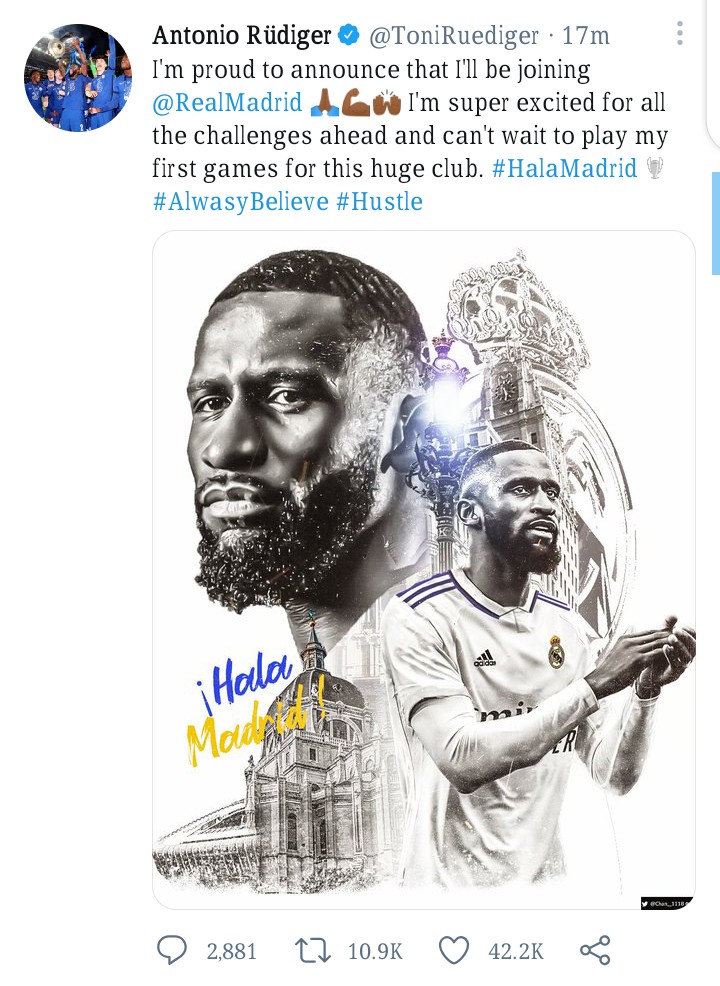Open the three-dot tweet options menu
Image resolution: width=720 pixels, height=986 pixels.
point(680,33)
